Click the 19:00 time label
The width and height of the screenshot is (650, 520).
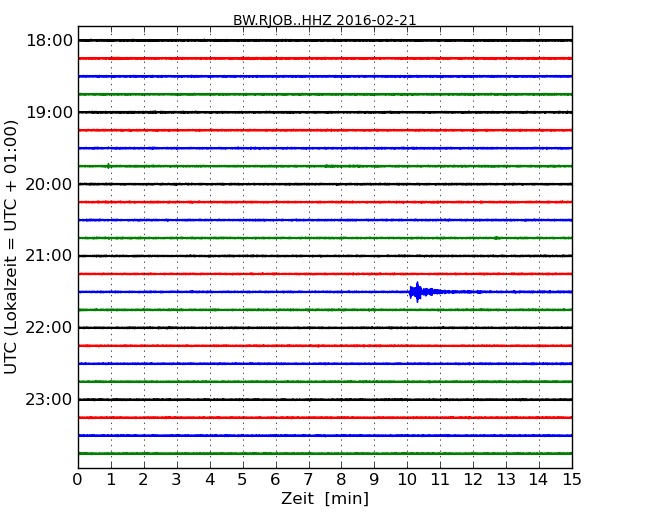[x=49, y=112]
